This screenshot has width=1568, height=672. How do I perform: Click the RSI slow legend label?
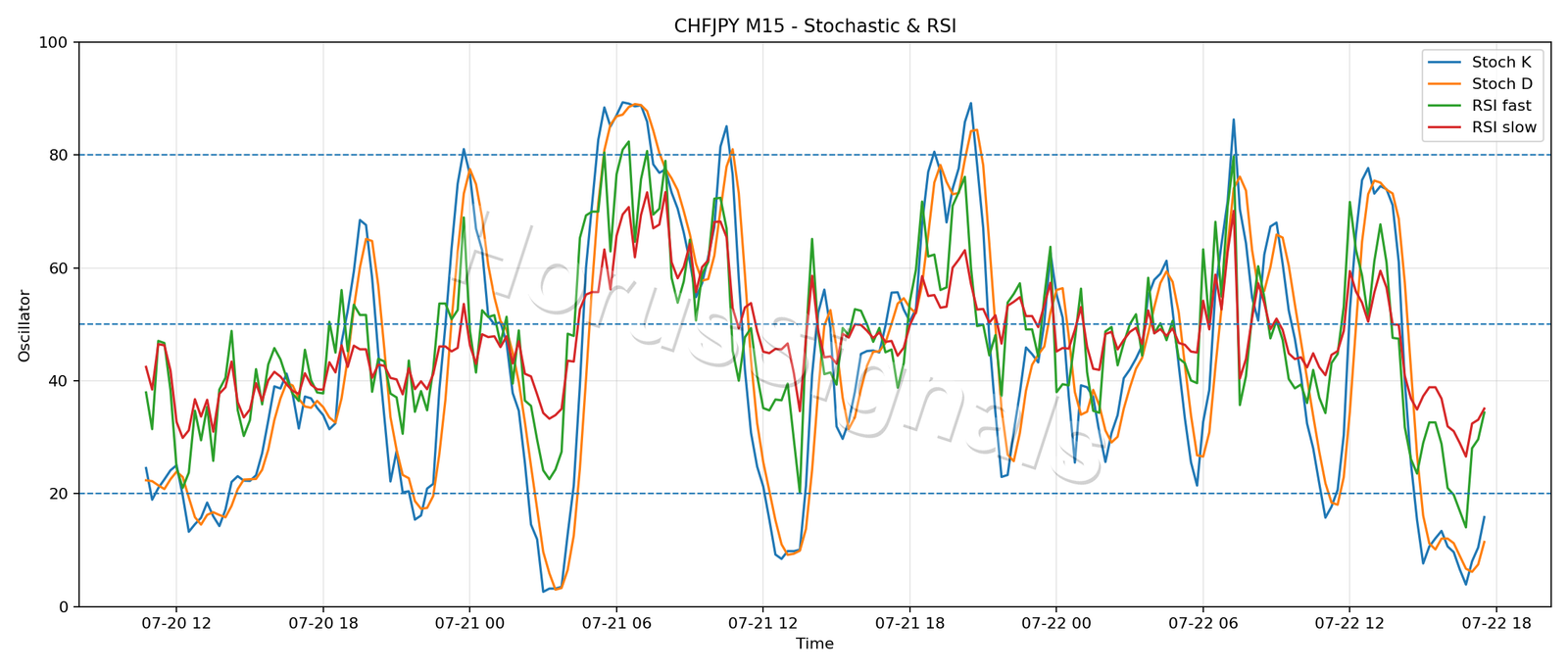[x=1504, y=127]
